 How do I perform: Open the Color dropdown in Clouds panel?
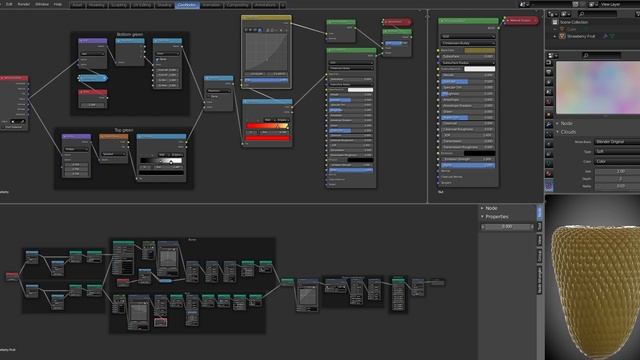[x=617, y=162]
